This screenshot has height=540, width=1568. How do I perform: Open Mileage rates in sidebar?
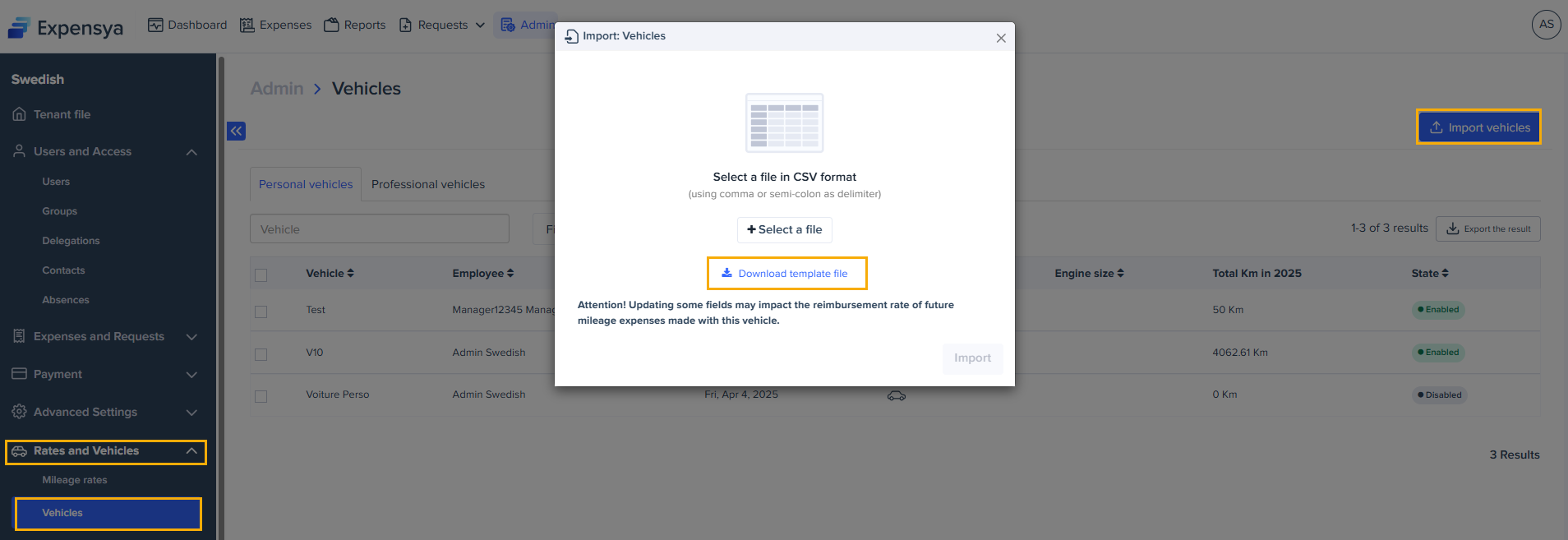point(75,480)
